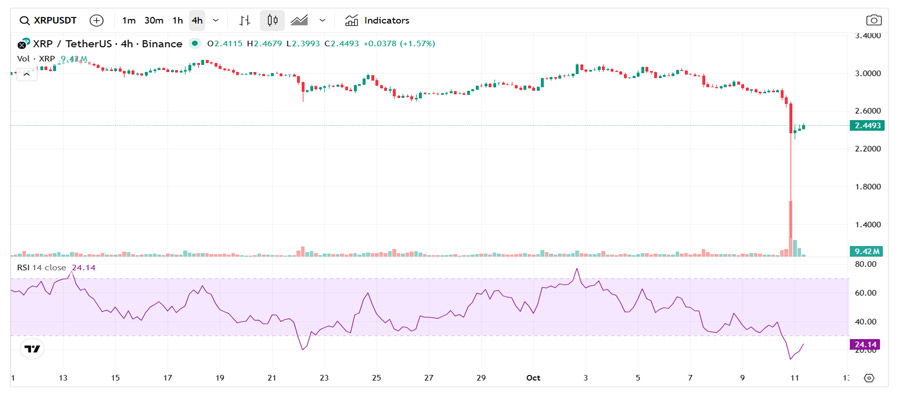The width and height of the screenshot is (900, 400).
Task: Click the RSI 14 close indicator label
Action: point(42,268)
